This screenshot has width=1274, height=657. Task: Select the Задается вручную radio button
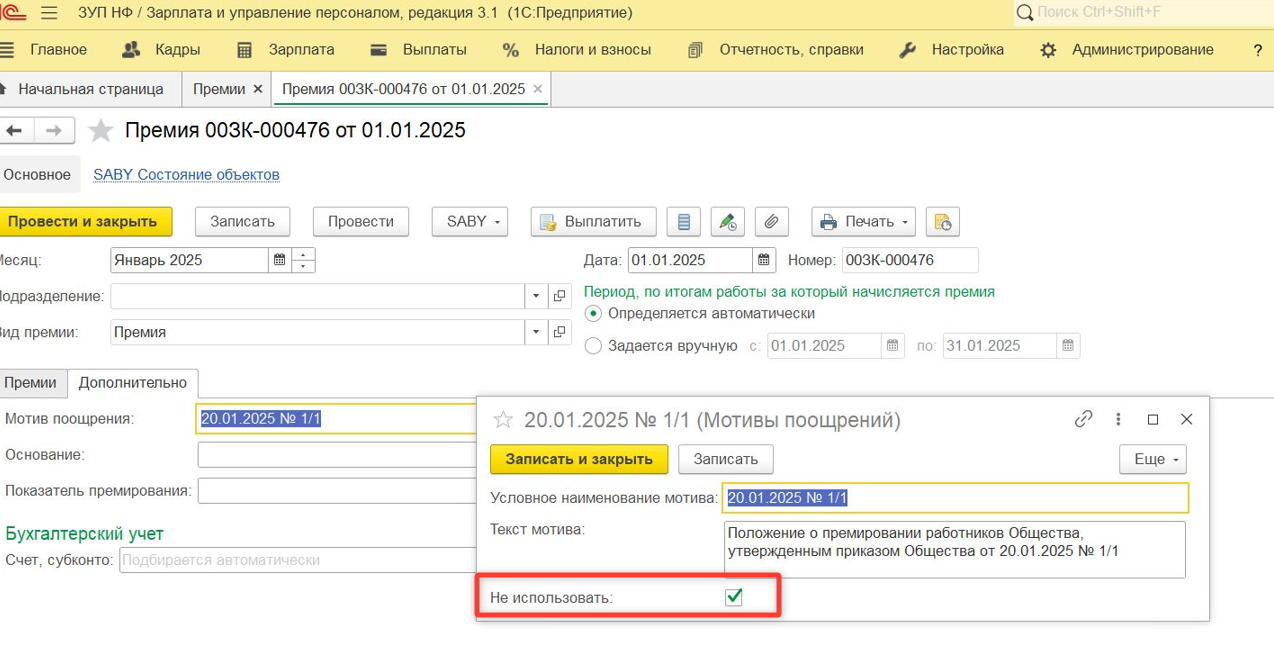[x=593, y=346]
